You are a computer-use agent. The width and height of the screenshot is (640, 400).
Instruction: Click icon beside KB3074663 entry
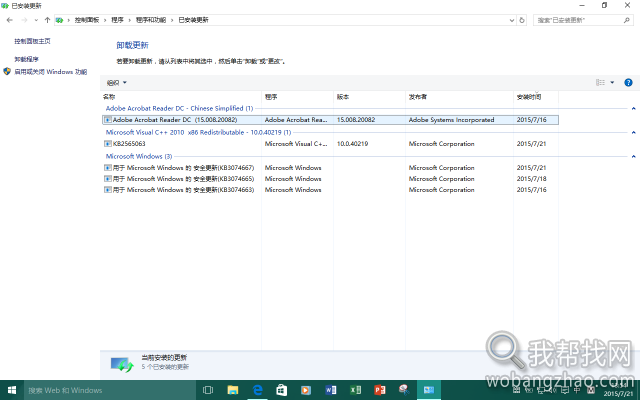tap(108, 190)
